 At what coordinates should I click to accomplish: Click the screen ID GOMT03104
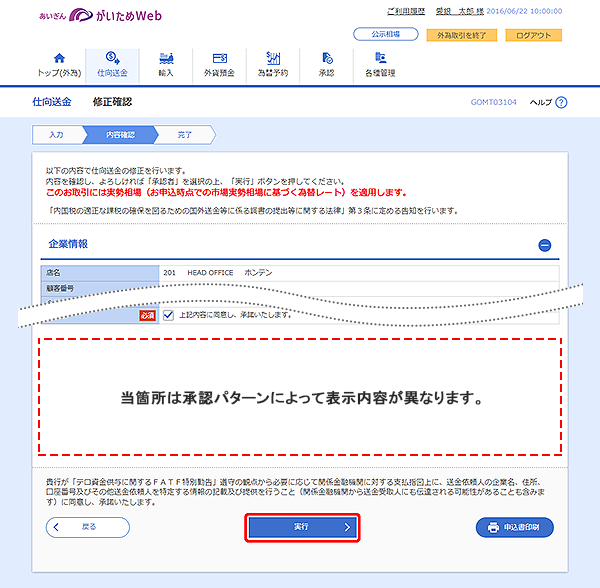pos(493,102)
